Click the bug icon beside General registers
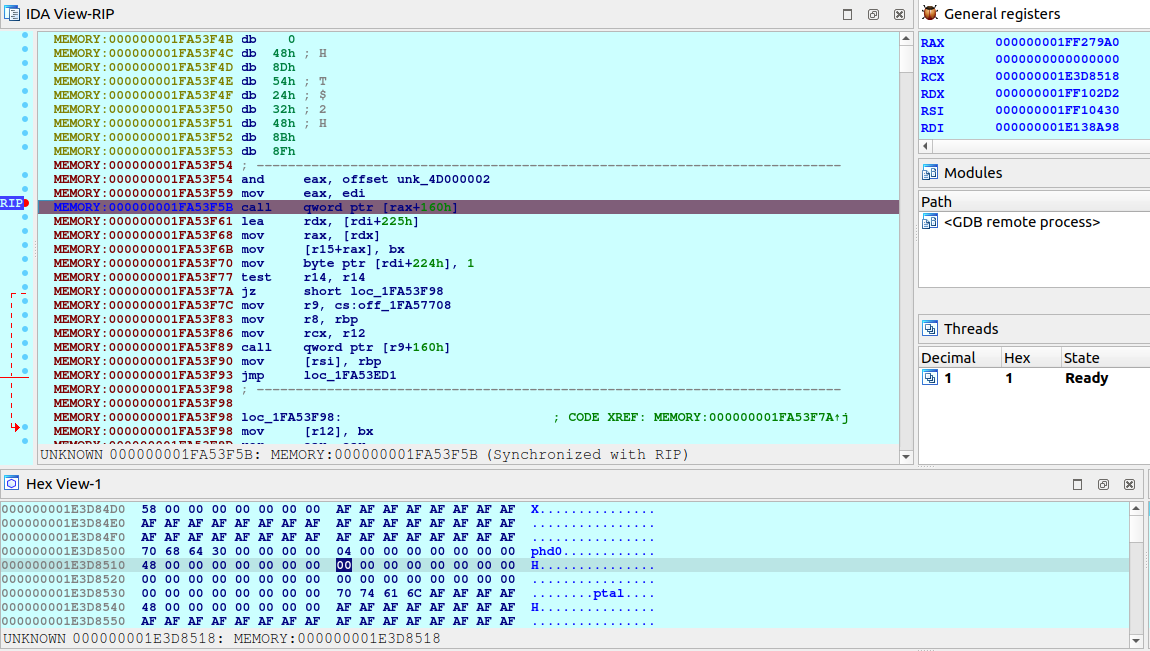This screenshot has height=651, width=1150. click(930, 14)
